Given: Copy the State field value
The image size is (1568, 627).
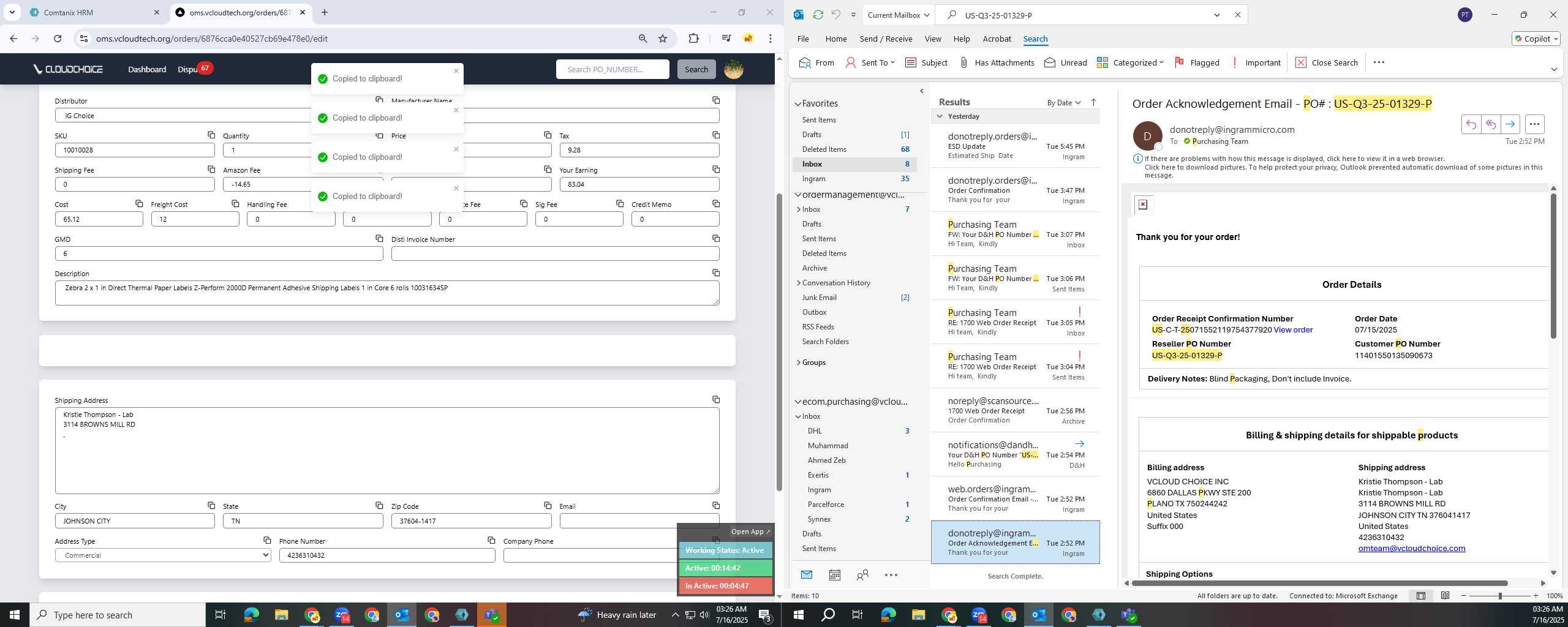Looking at the screenshot, I should 379,505.
